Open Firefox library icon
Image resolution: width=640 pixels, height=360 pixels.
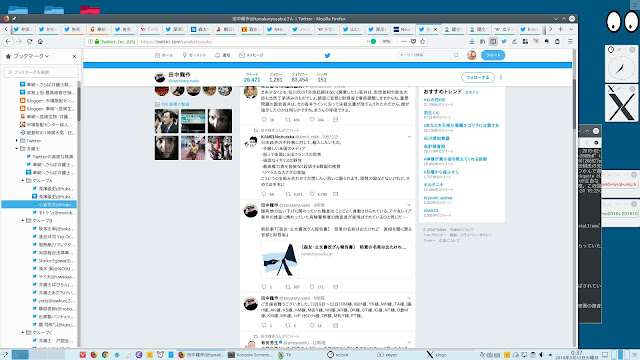pos(482,41)
